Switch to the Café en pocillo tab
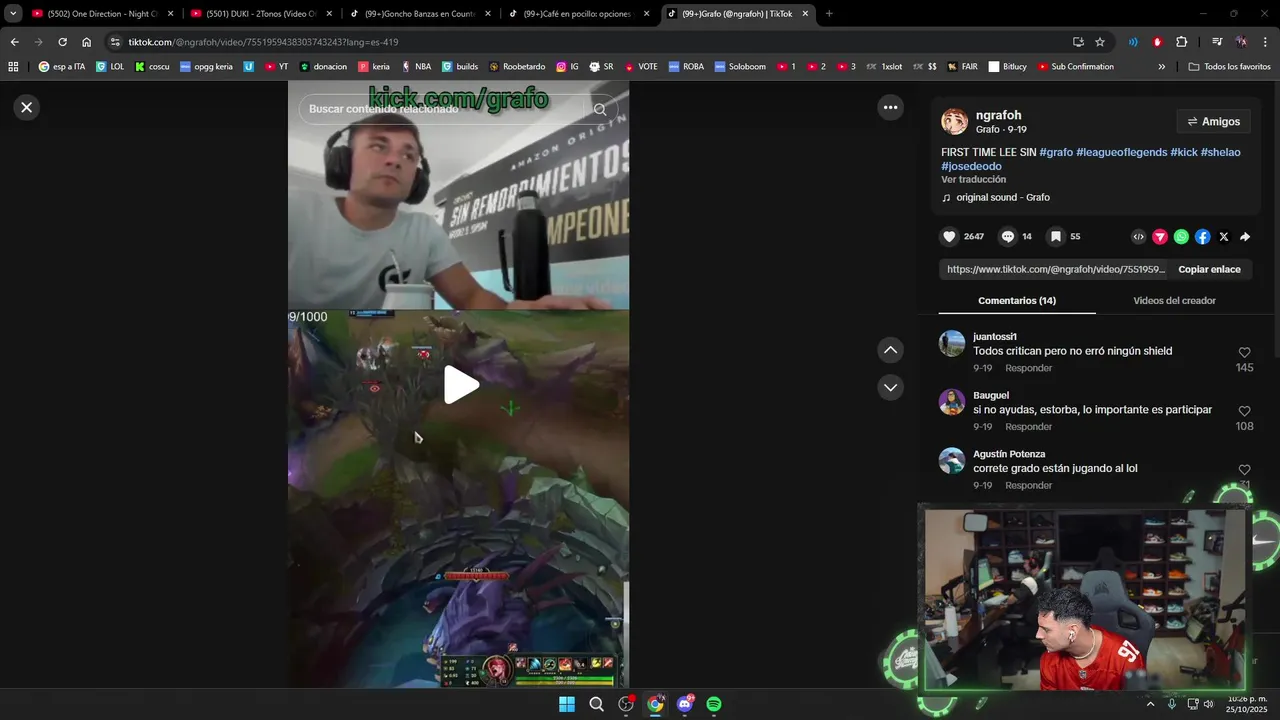The width and height of the screenshot is (1280, 720). [x=578, y=14]
